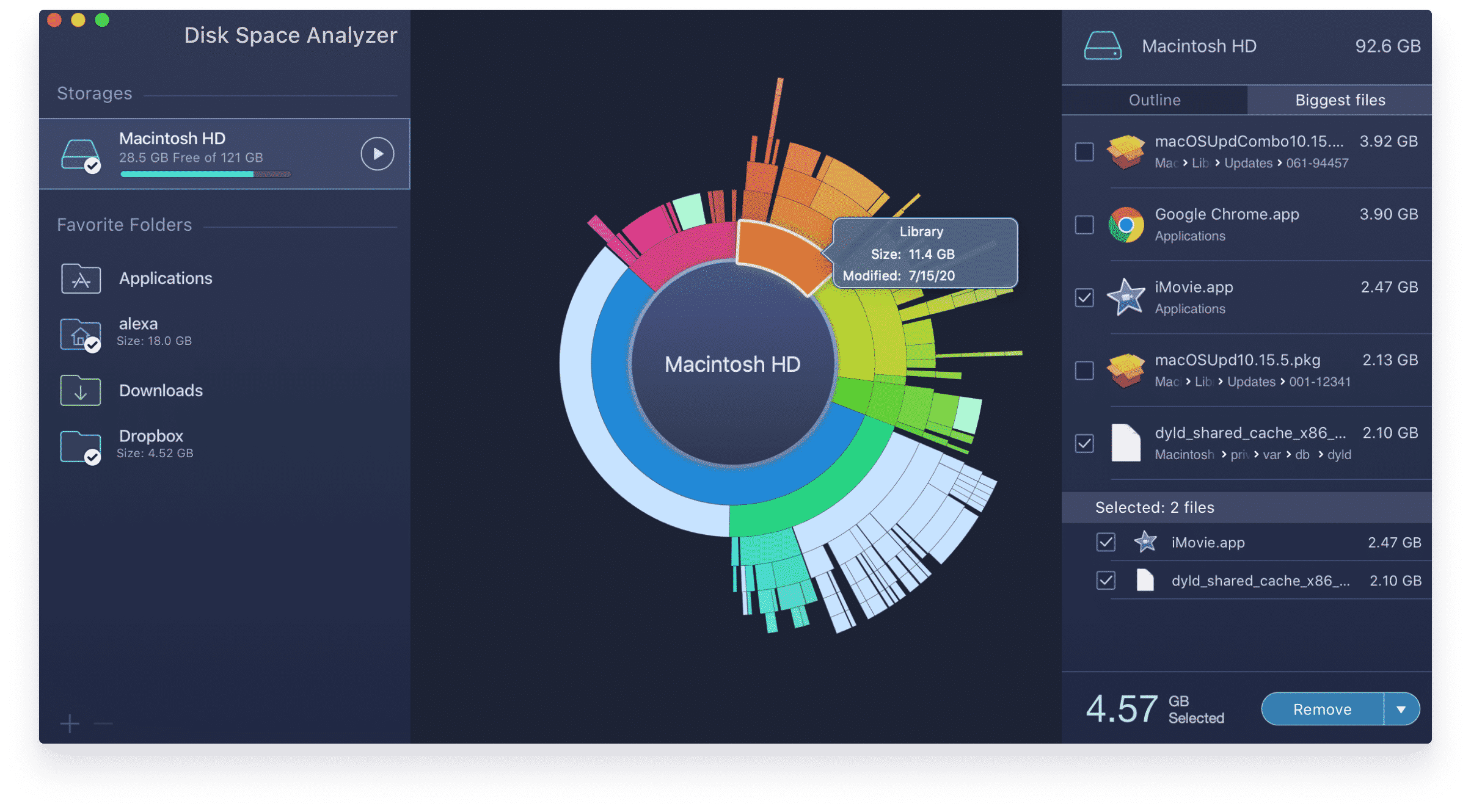Screen dimensions: 1471x812
Task: Click the Google Chrome app icon
Action: pos(1126,225)
